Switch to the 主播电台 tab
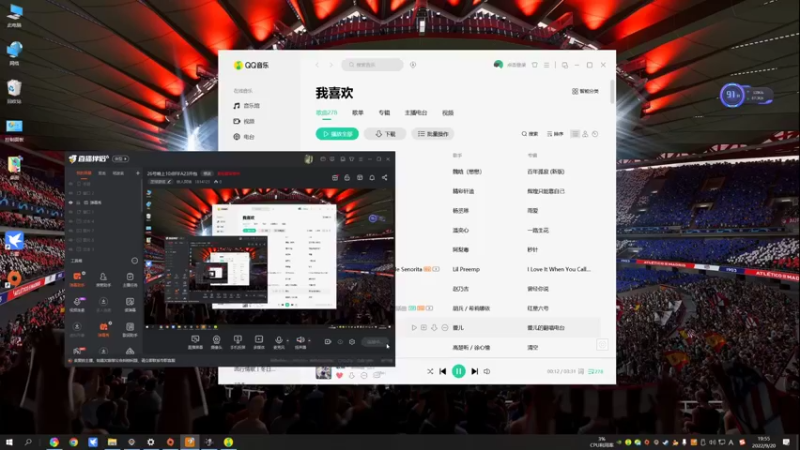 pos(416,113)
